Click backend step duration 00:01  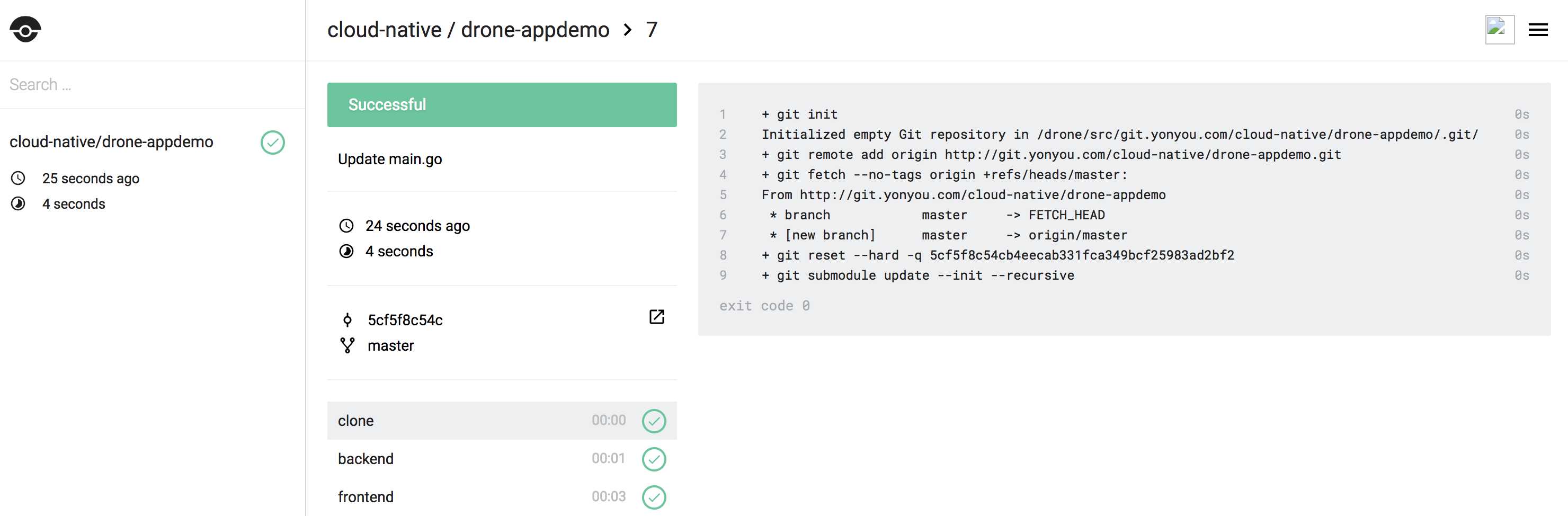tap(608, 459)
